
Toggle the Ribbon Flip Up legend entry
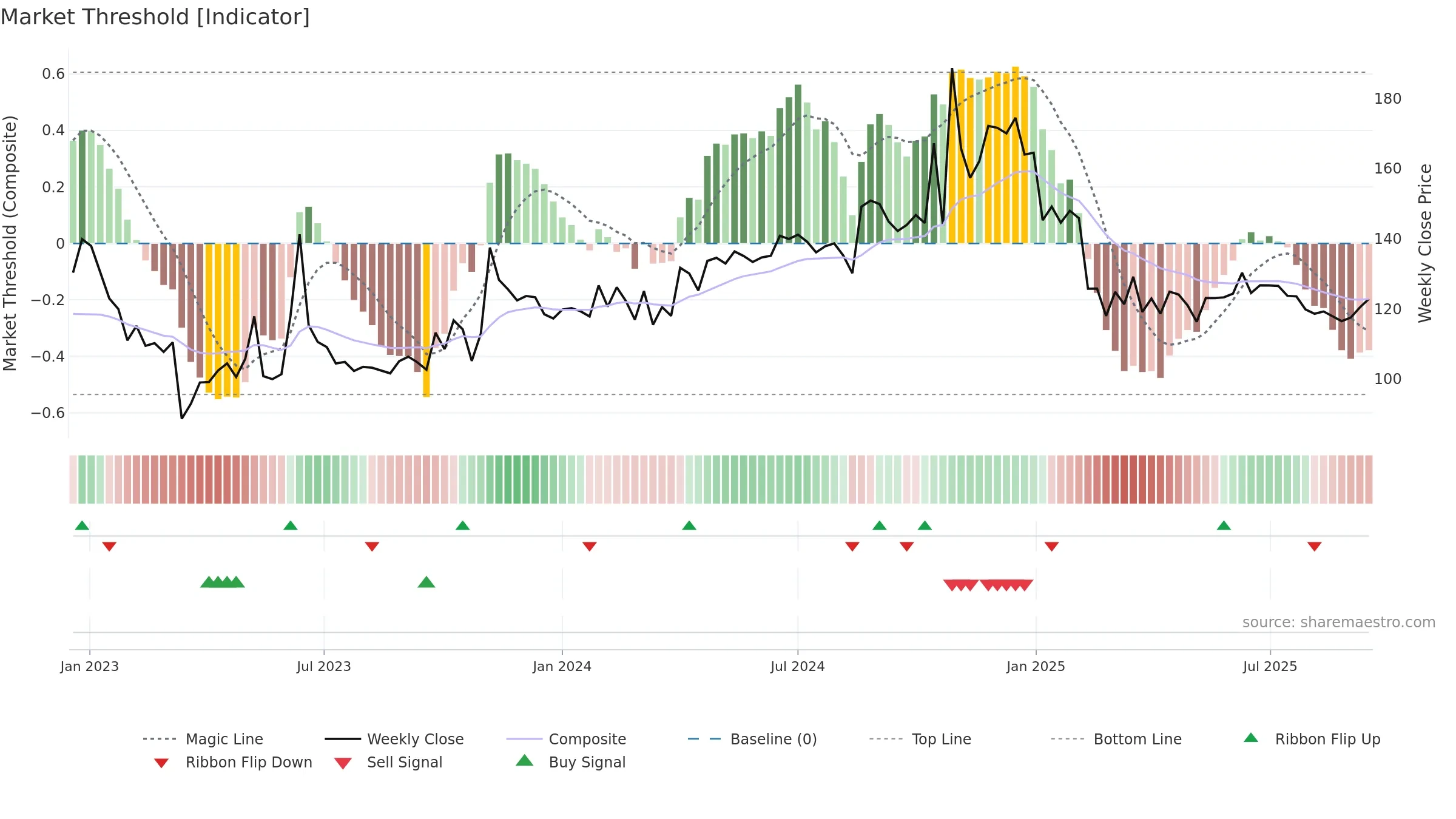point(1312,739)
